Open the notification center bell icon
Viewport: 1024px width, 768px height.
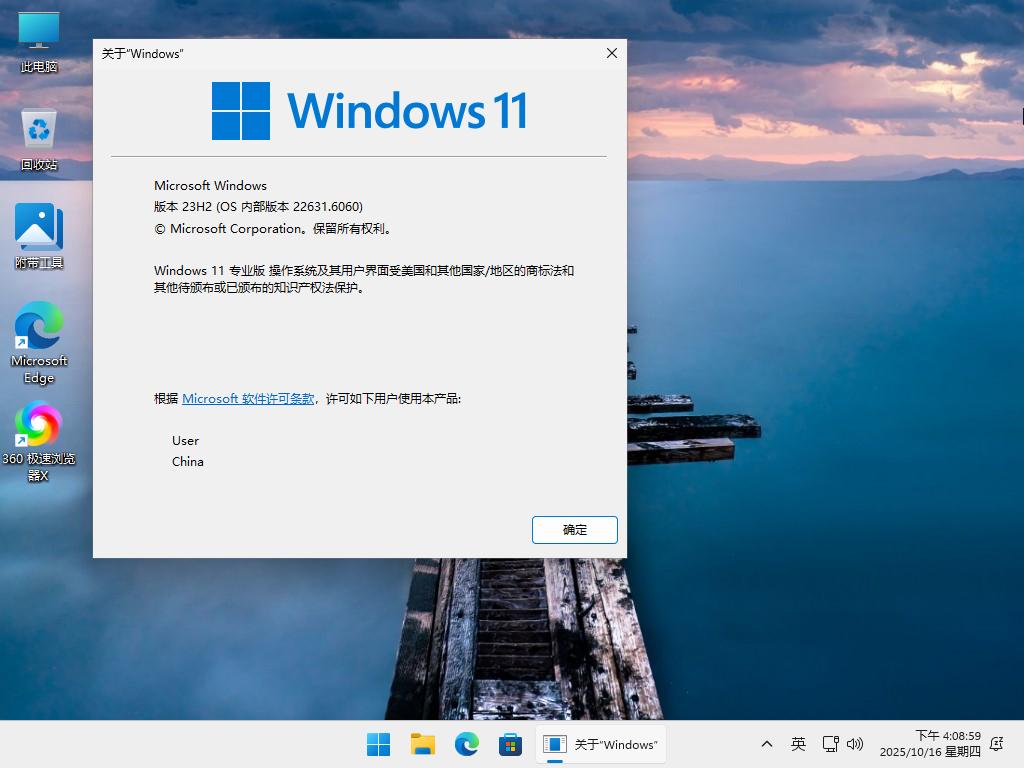[996, 744]
